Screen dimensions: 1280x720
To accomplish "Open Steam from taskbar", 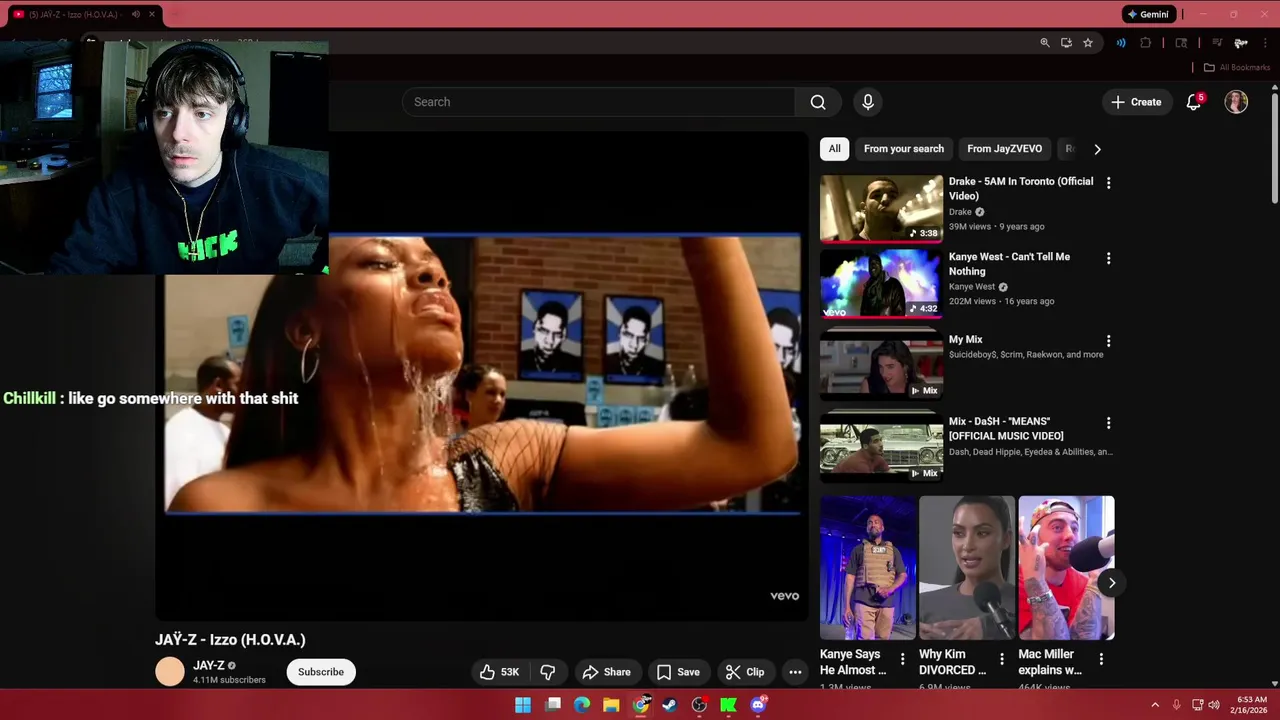I will 670,705.
